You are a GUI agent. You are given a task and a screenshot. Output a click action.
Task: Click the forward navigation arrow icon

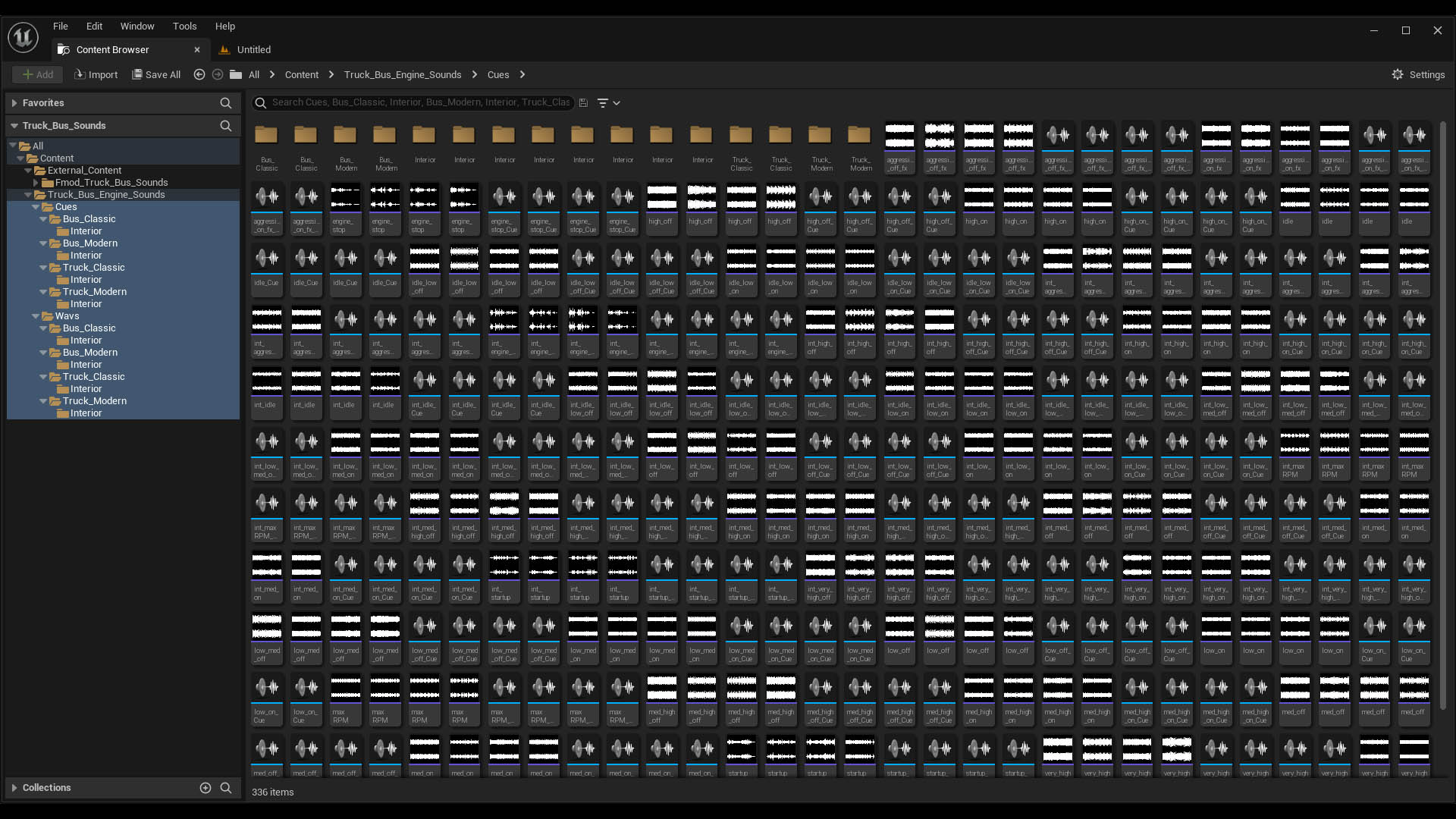coord(218,74)
